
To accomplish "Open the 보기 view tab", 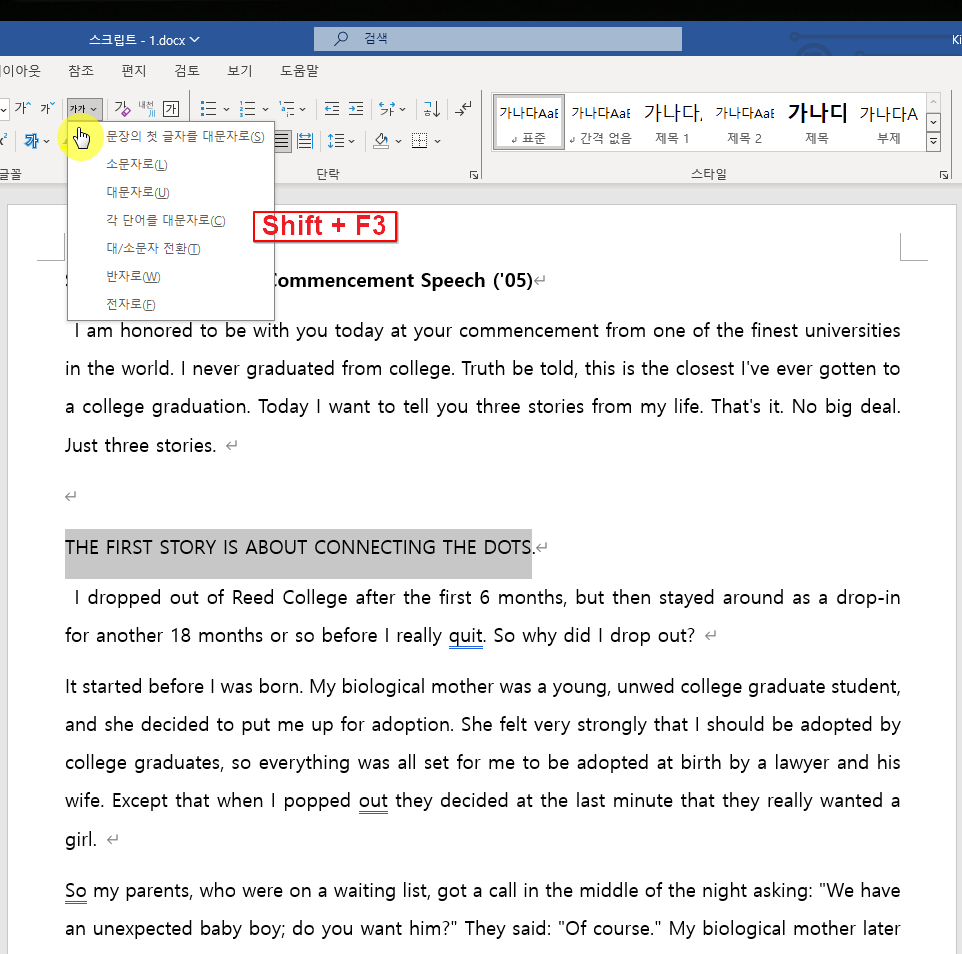I will click(x=239, y=71).
